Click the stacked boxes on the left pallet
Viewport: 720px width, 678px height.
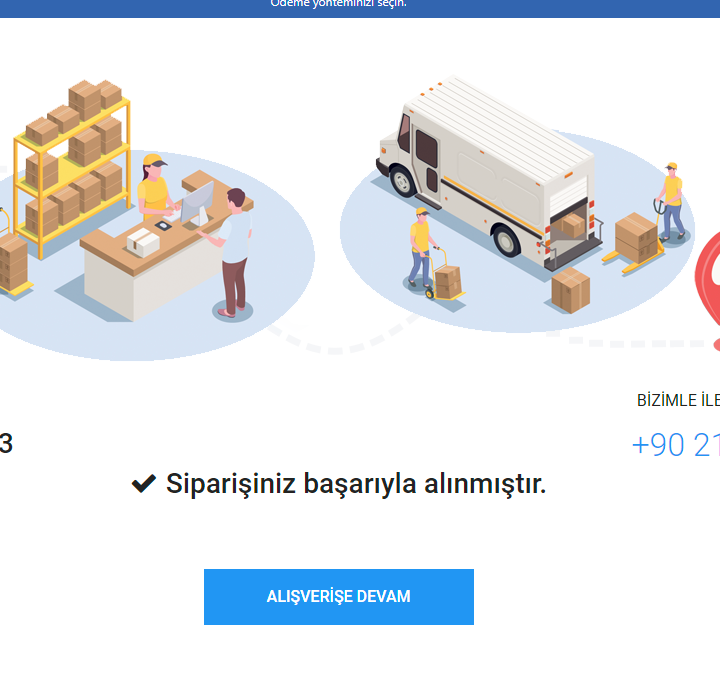(13, 264)
